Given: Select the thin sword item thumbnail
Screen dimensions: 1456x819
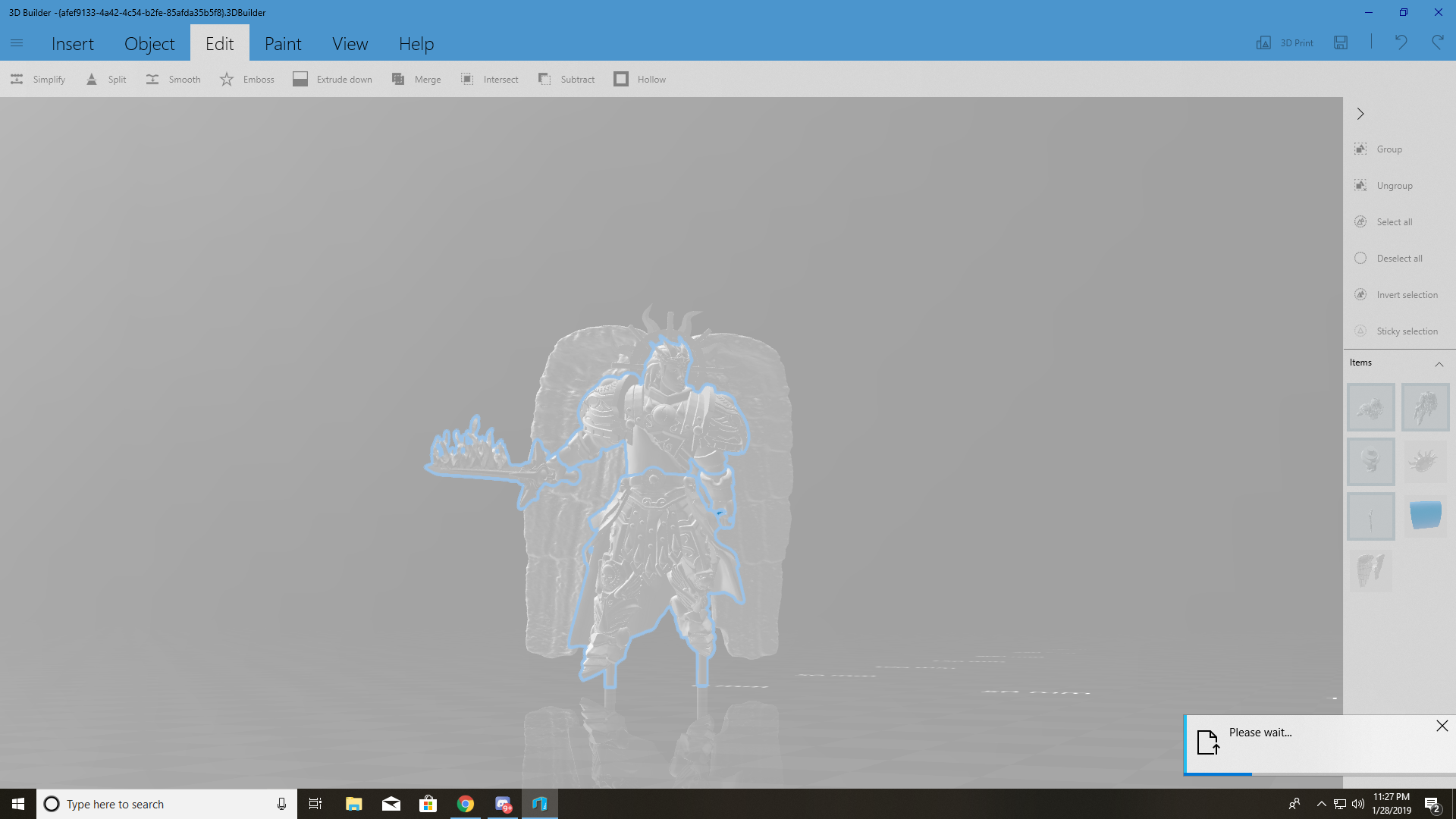Looking at the screenshot, I should pos(1370,516).
